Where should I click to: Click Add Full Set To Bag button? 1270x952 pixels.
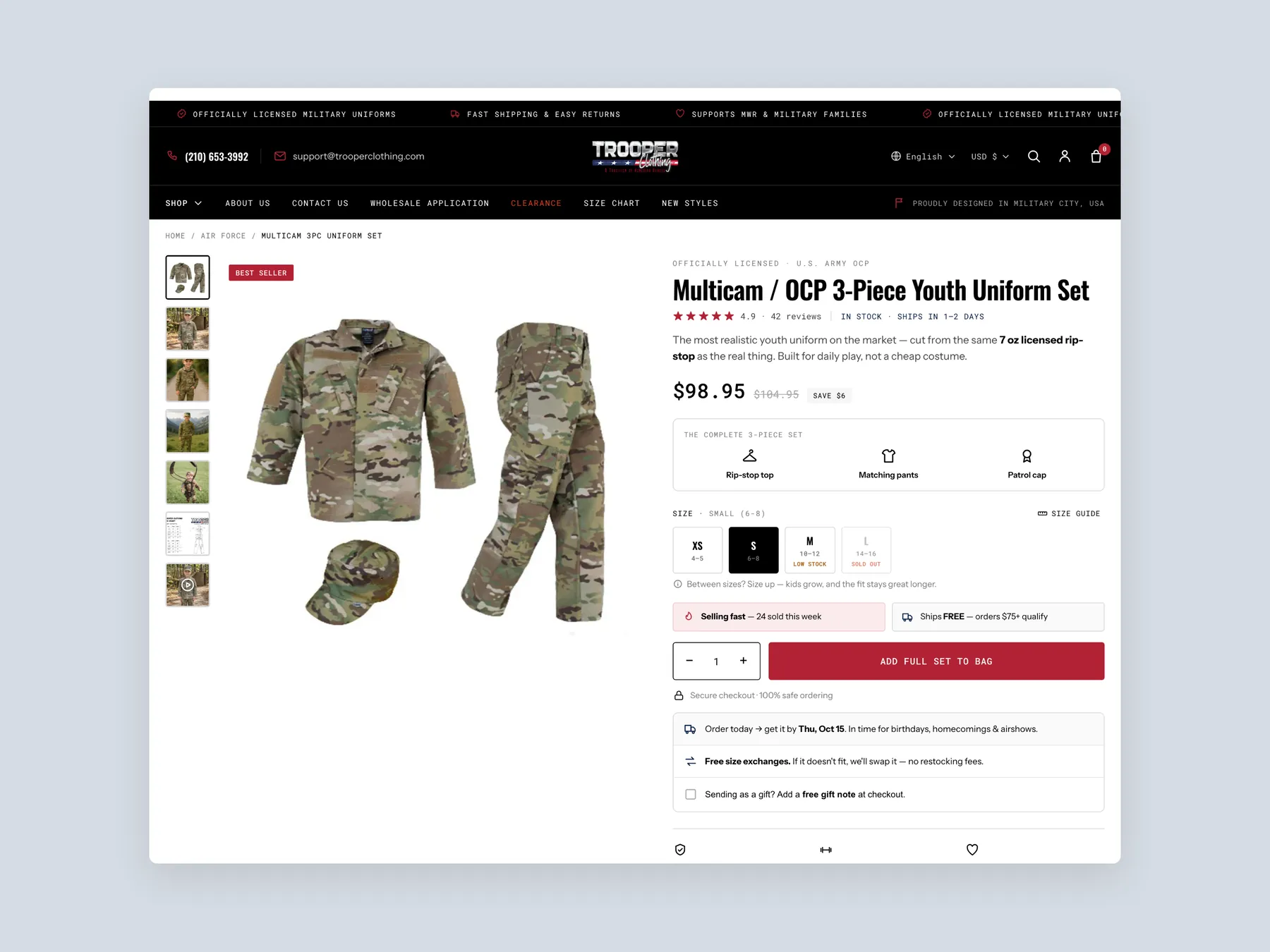[936, 661]
